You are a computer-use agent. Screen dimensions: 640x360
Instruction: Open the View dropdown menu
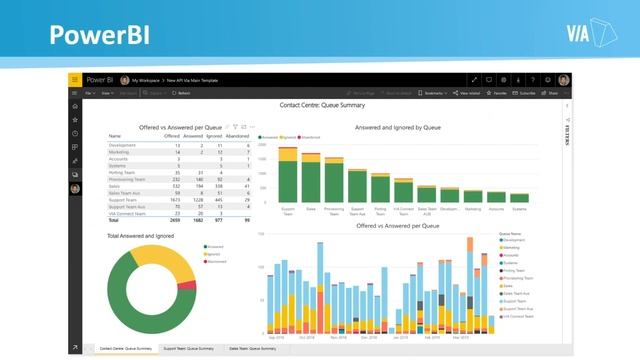(107, 93)
